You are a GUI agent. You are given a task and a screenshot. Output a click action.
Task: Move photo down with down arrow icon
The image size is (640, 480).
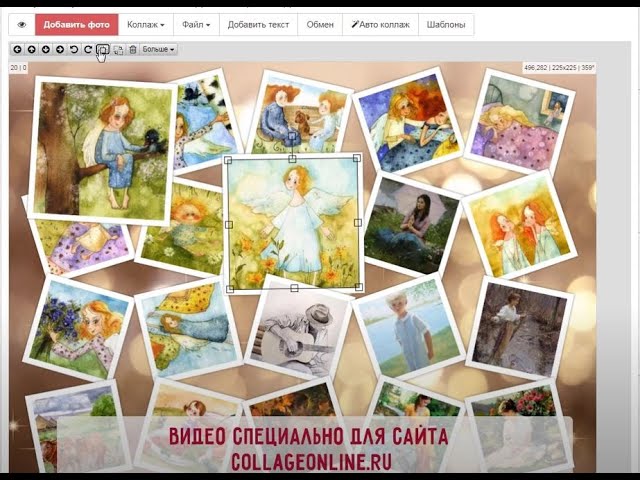coord(46,49)
